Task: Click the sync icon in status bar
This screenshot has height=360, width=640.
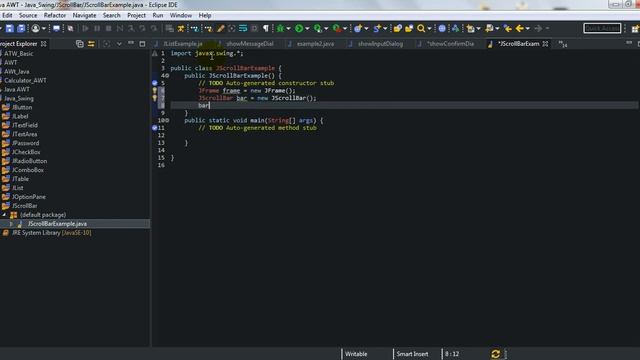Action: [x=495, y=354]
